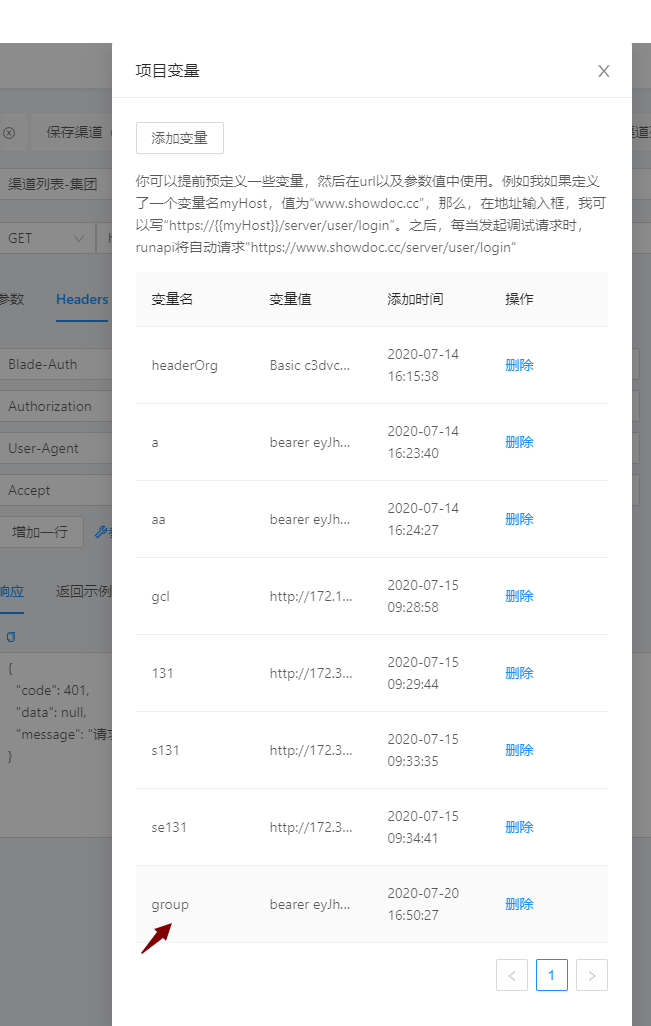This screenshot has width=651, height=1026.
Task: Switch to Headers tab in background
Action: pyautogui.click(x=82, y=299)
